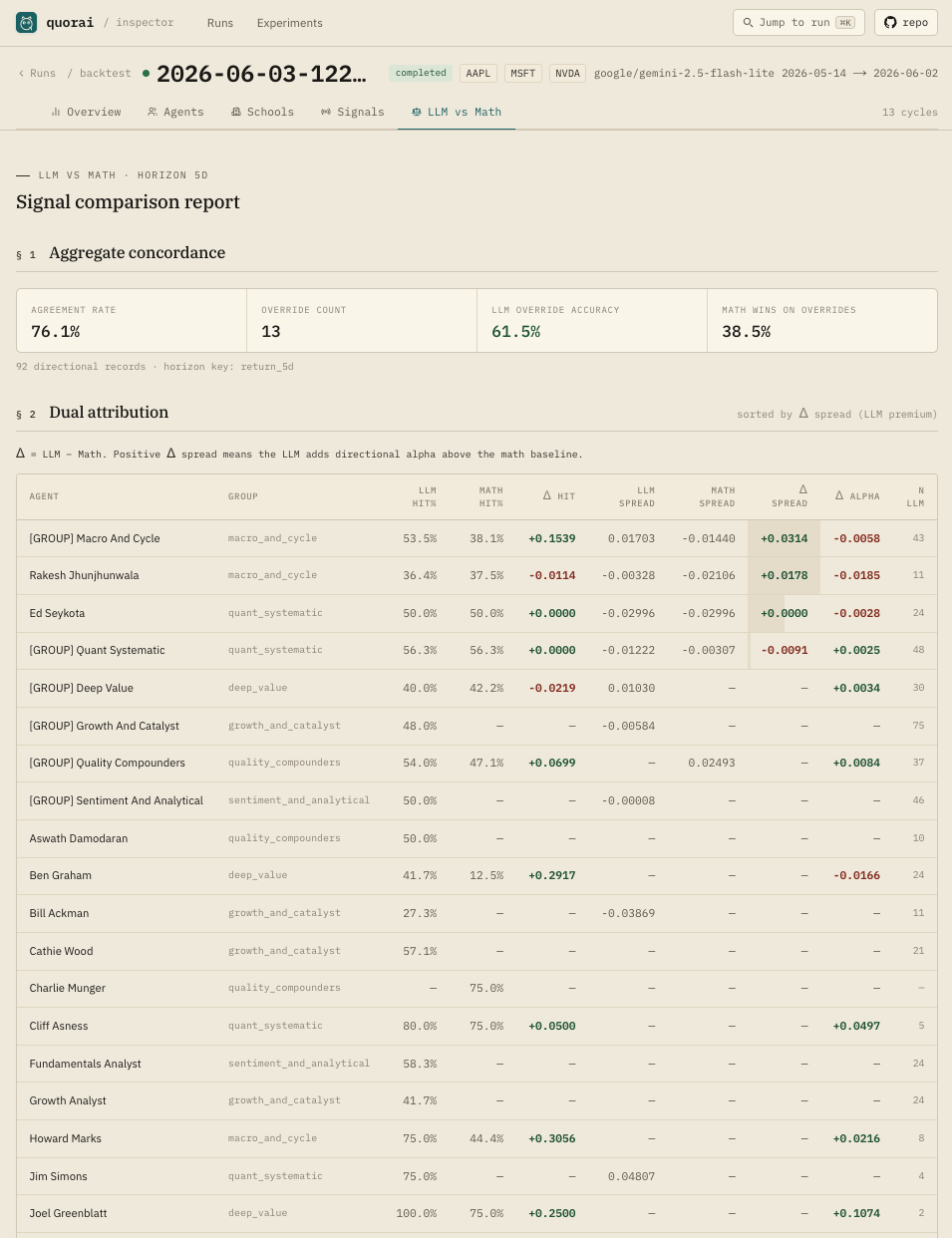The image size is (952, 1238).
Task: Select the [GROUP] Sentiment And Analytical row
Action: coord(476,800)
